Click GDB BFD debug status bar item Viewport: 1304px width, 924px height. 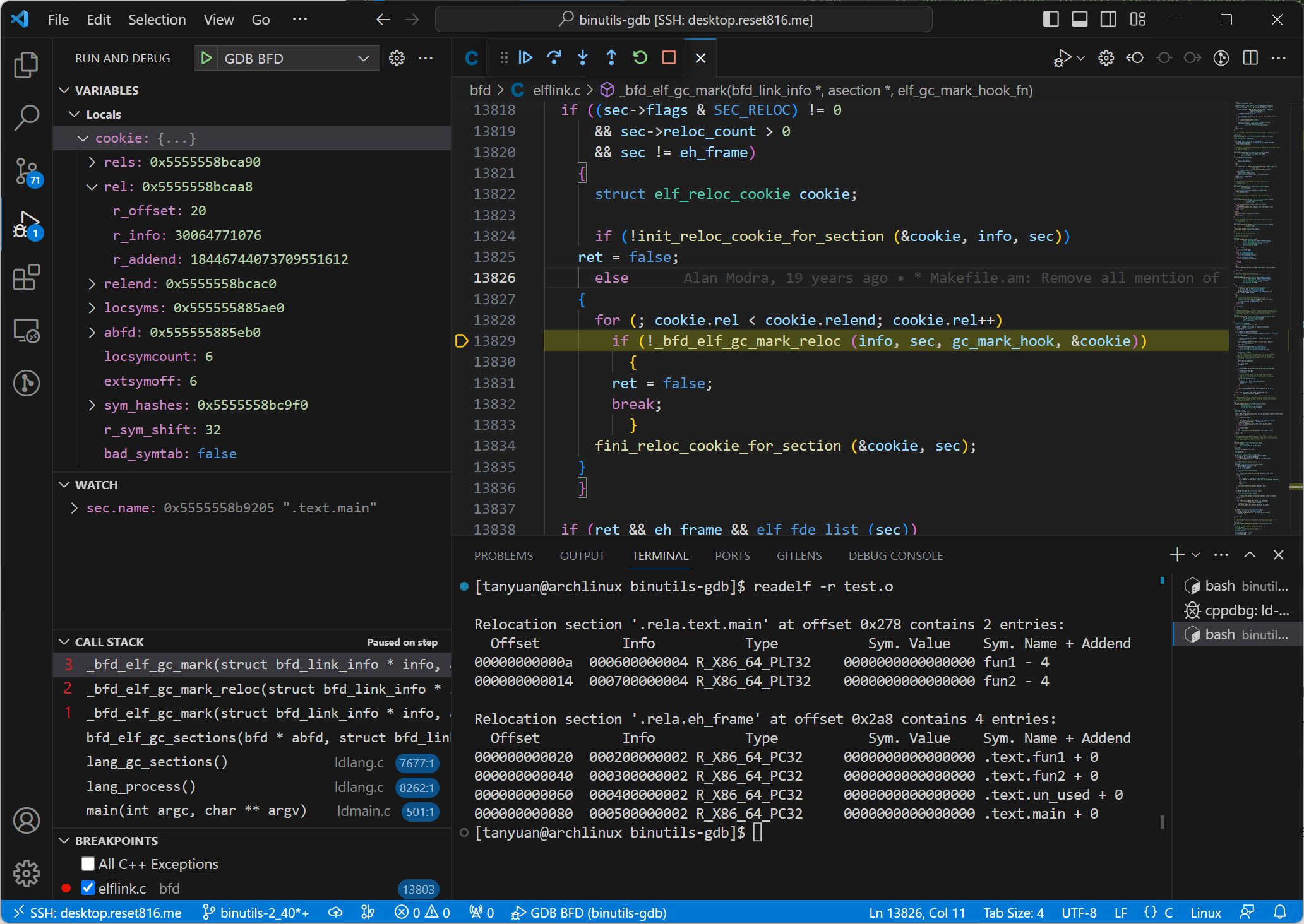click(589, 913)
